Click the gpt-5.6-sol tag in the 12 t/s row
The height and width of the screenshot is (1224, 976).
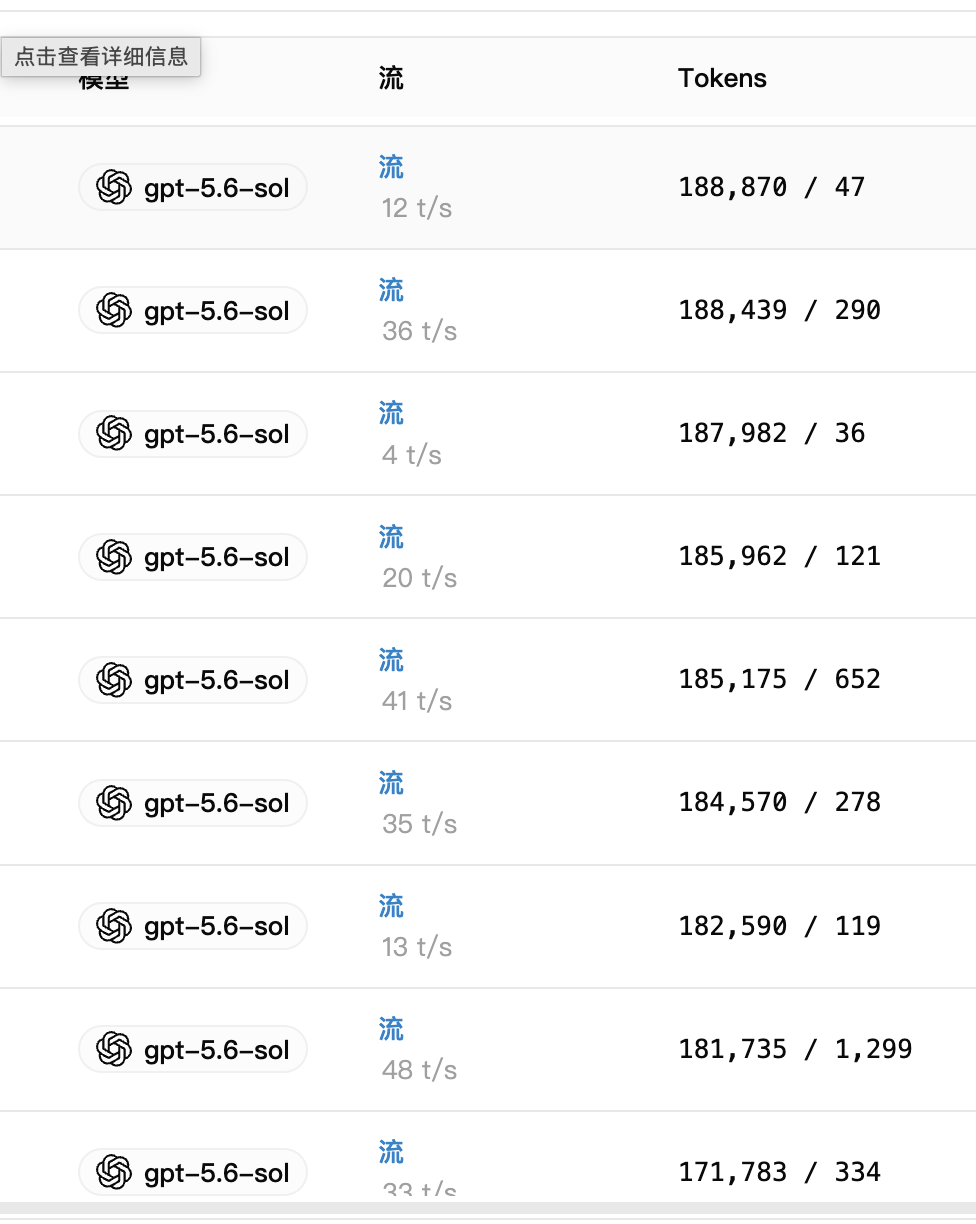coord(193,187)
